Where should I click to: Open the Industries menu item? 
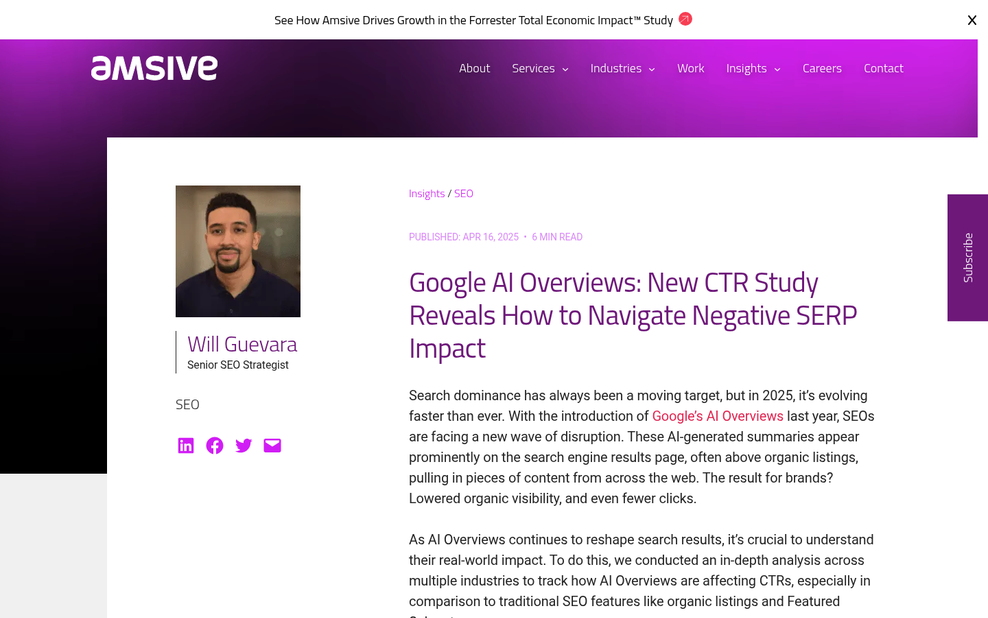pos(616,68)
